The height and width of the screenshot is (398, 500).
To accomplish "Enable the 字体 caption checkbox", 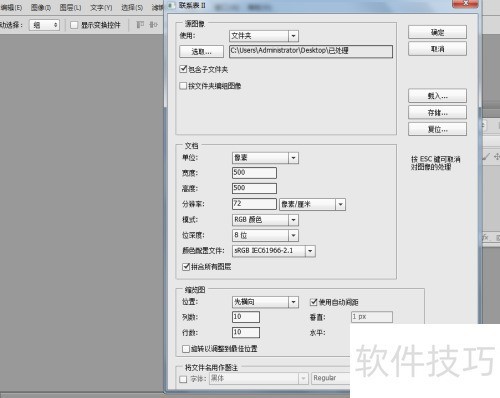I will pyautogui.click(x=183, y=379).
